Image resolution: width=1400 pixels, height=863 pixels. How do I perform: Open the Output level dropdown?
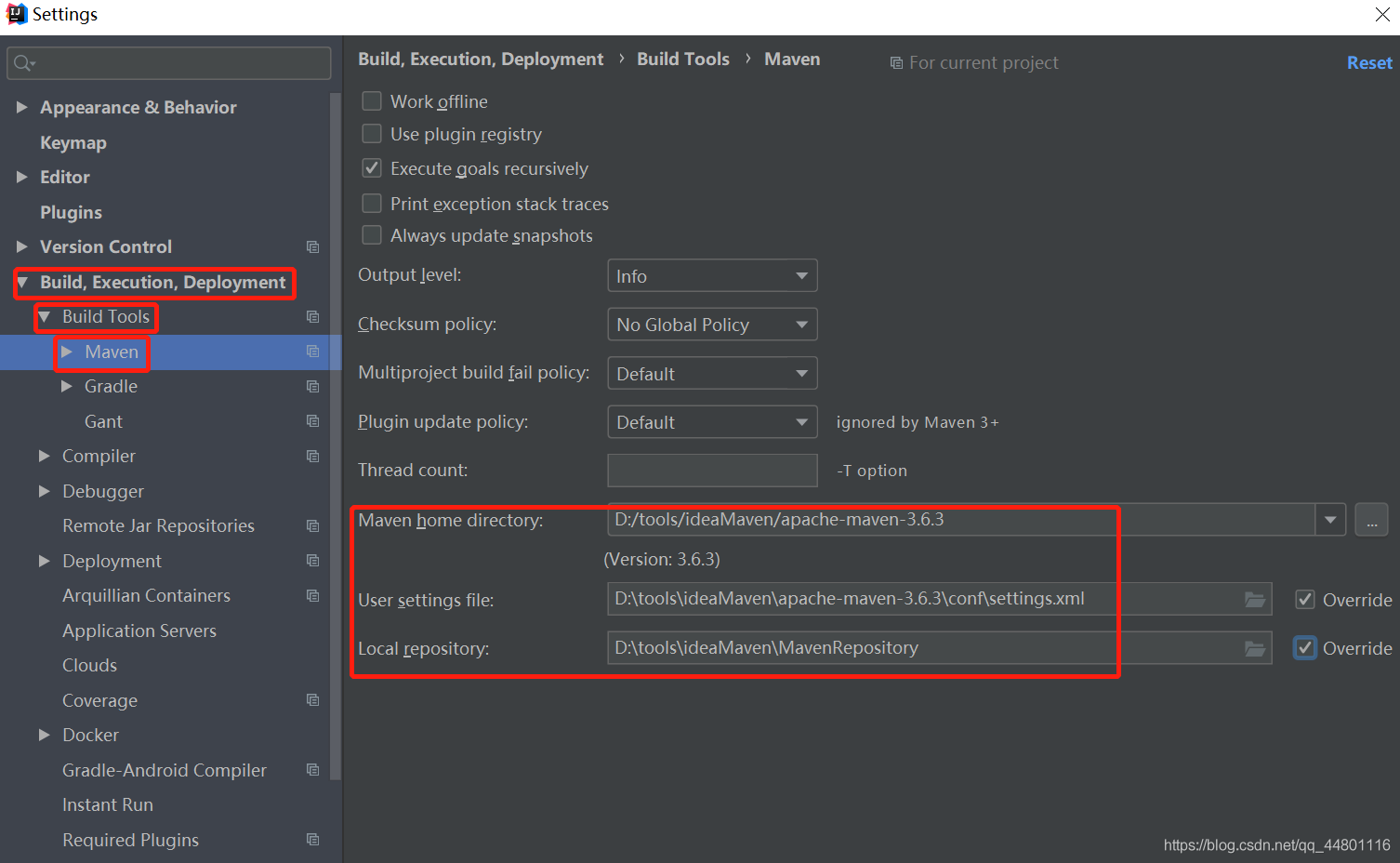(x=712, y=276)
